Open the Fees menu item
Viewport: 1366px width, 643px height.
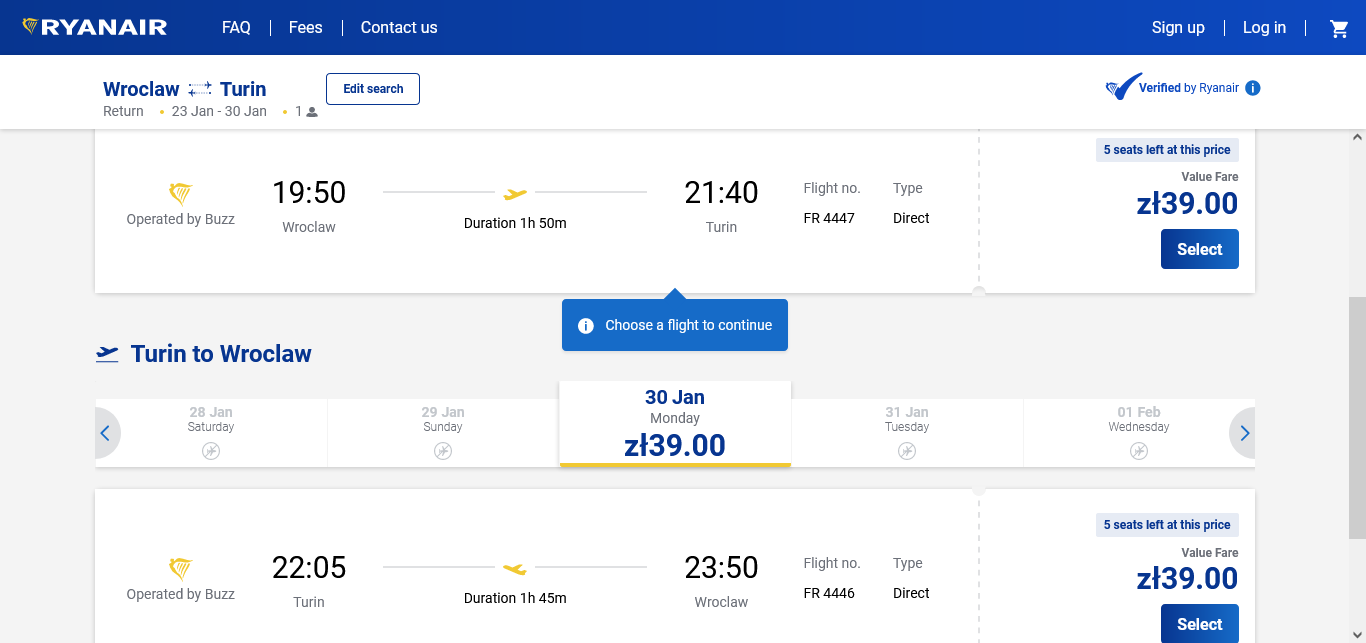(x=306, y=28)
